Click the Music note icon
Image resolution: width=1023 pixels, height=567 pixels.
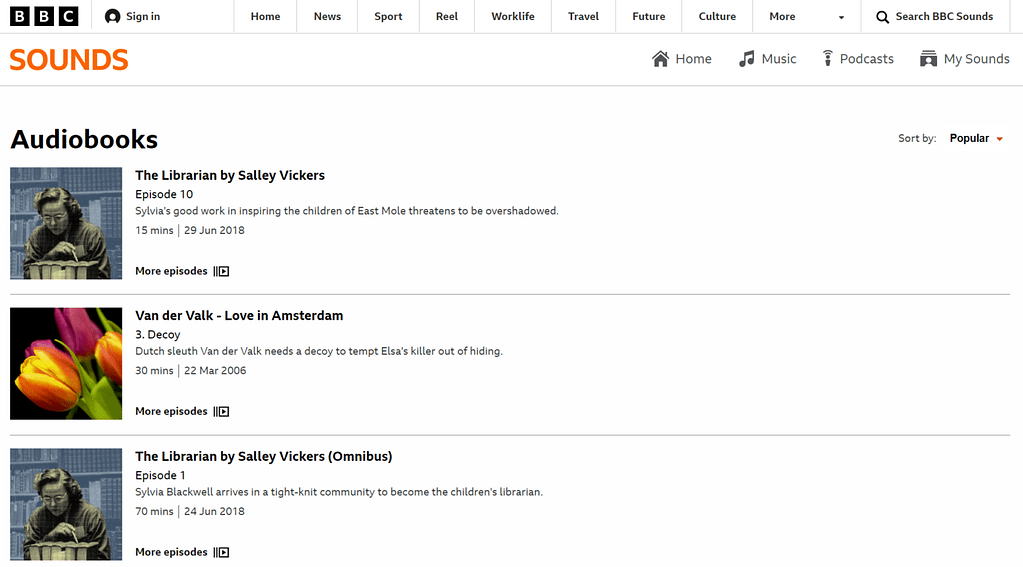746,59
